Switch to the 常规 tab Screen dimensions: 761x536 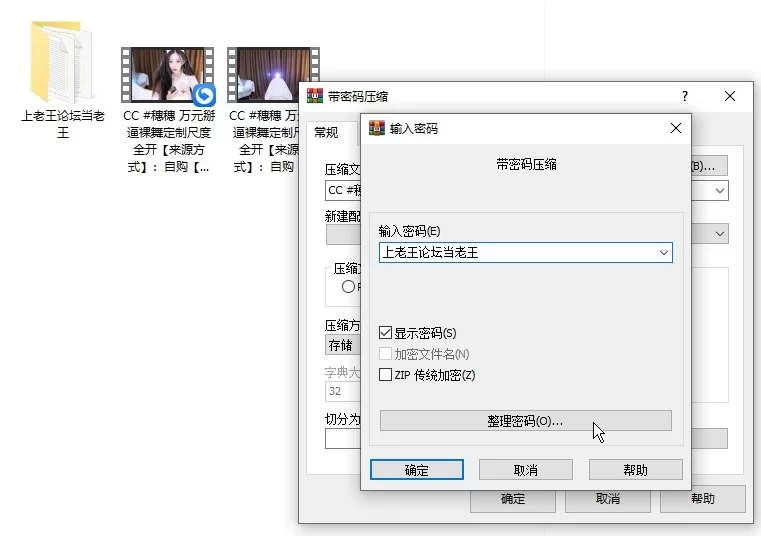326,133
